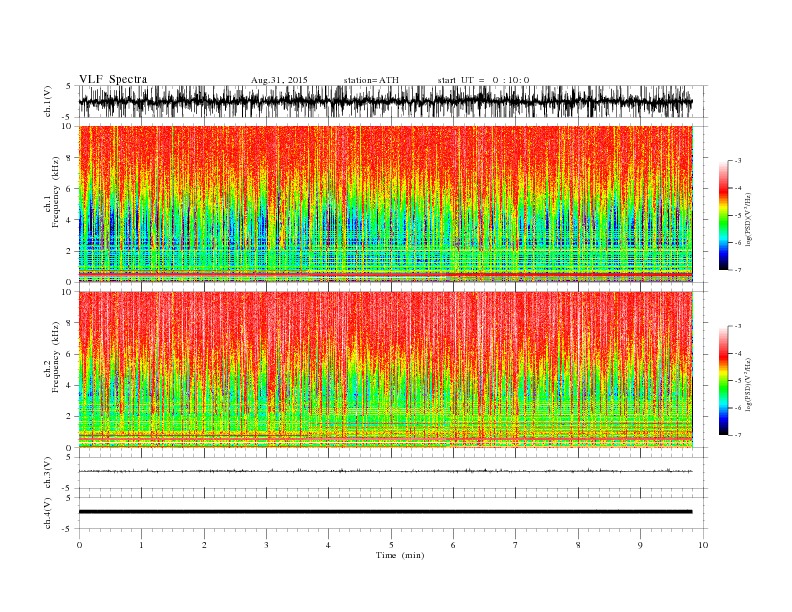The image size is (792, 612).
Task: Click the time axis tick label "4"
Action: 328,545
